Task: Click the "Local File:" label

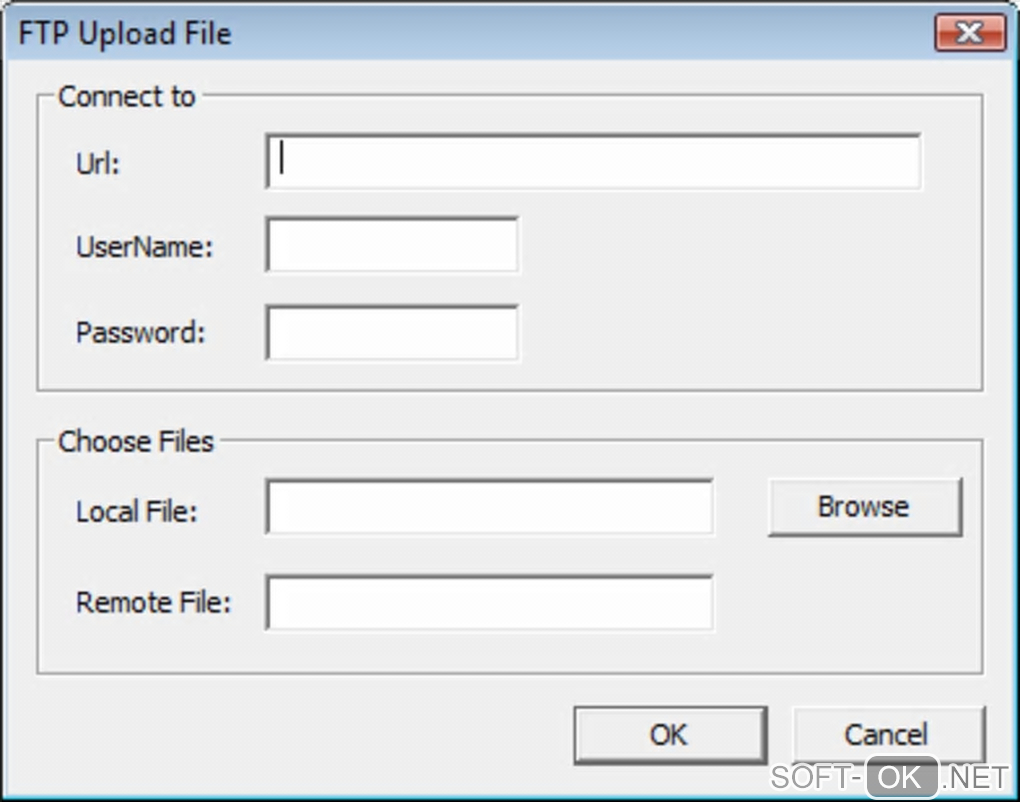Action: coord(137,511)
